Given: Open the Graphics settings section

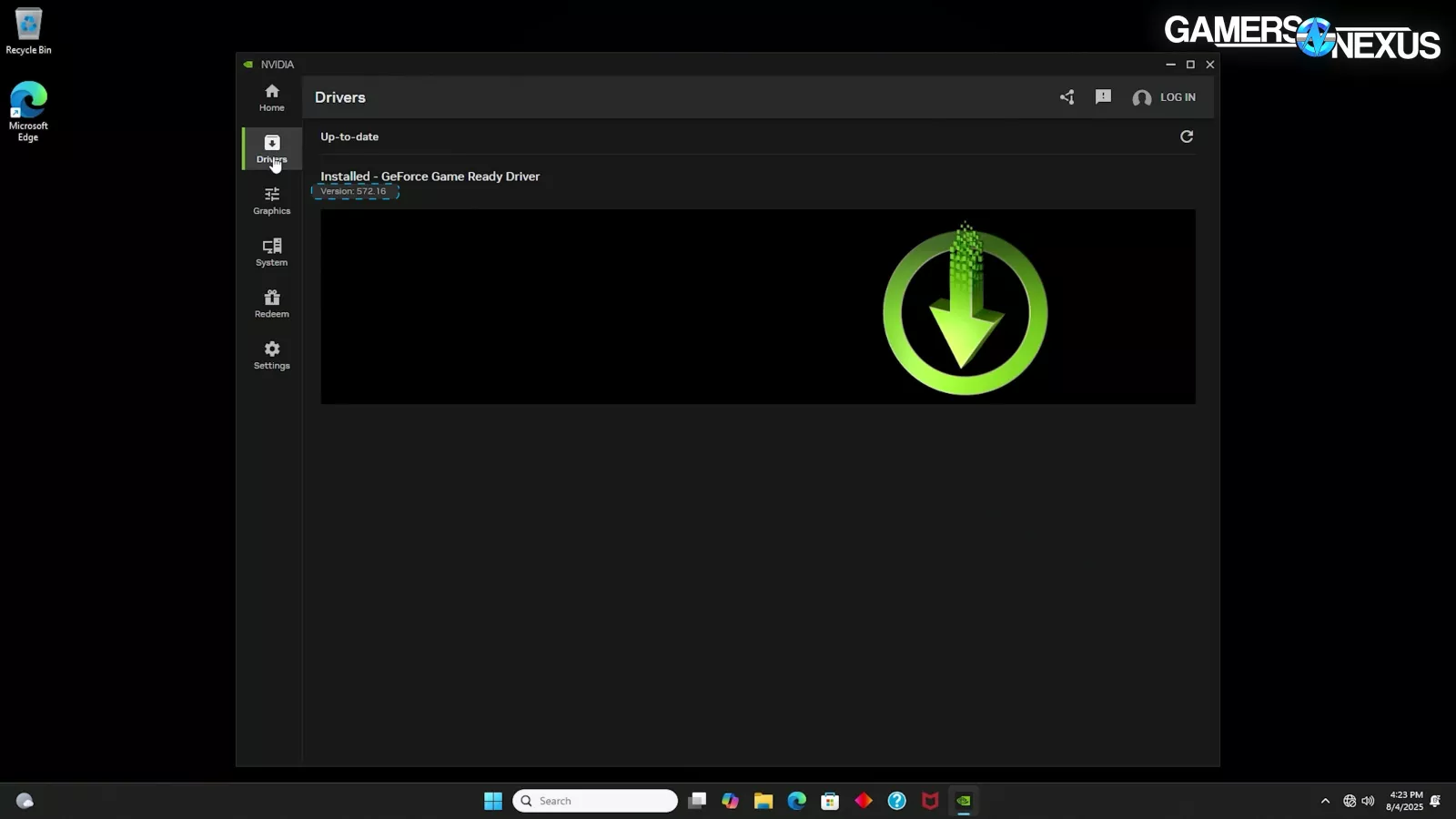Looking at the screenshot, I should (x=271, y=200).
